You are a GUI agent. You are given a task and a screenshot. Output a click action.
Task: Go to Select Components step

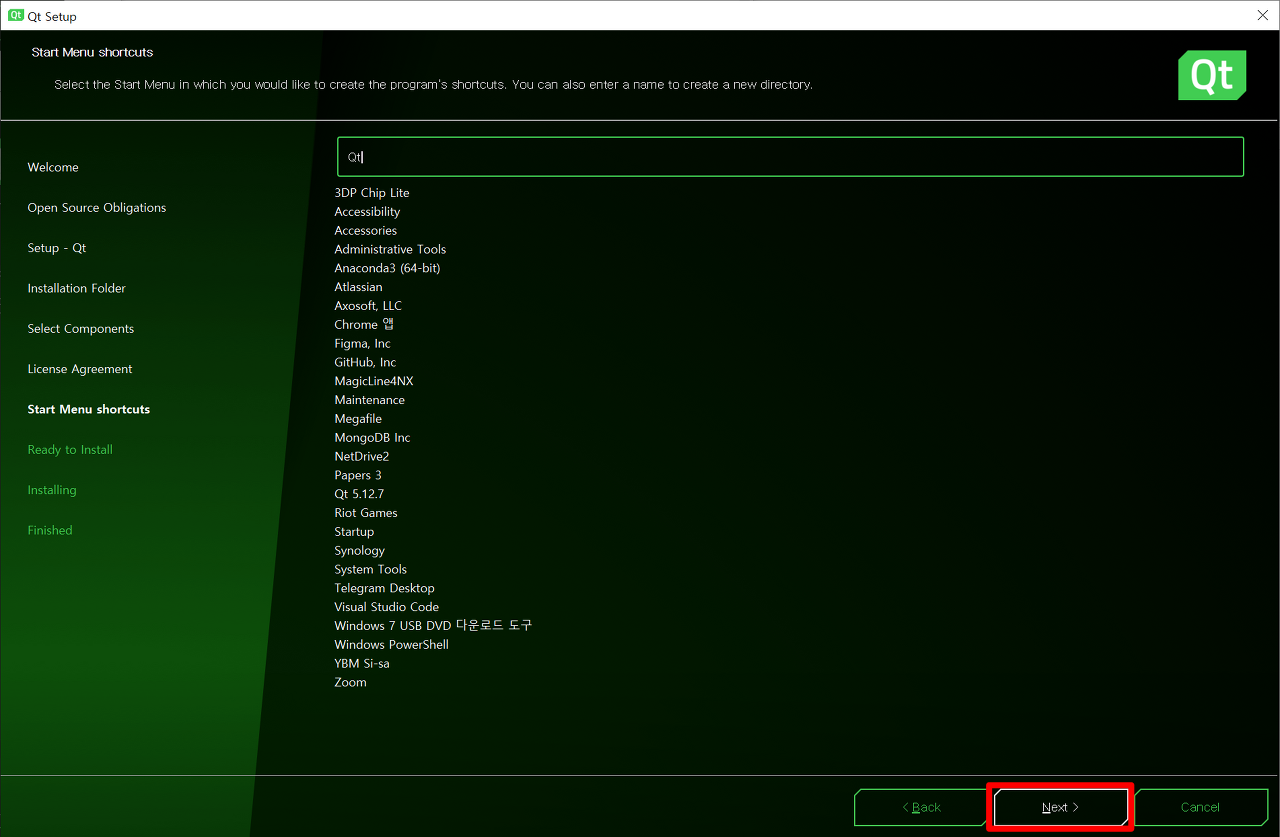(x=81, y=329)
